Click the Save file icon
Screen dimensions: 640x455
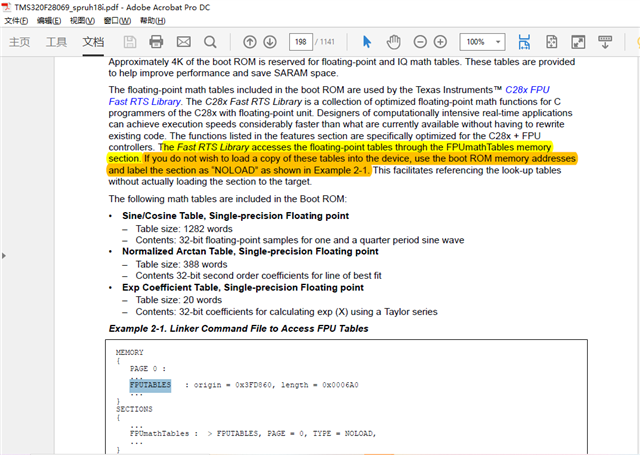(130, 42)
